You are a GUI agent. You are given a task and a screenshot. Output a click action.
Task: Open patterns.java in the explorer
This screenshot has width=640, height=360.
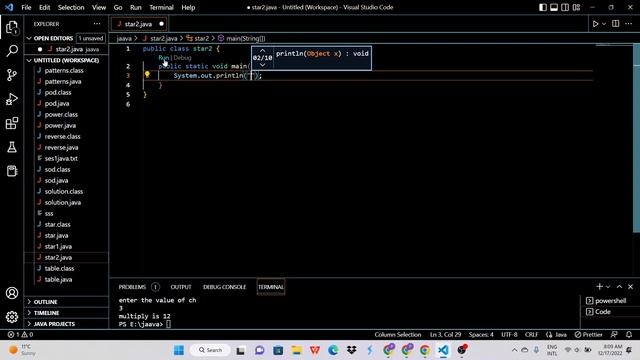pos(62,82)
